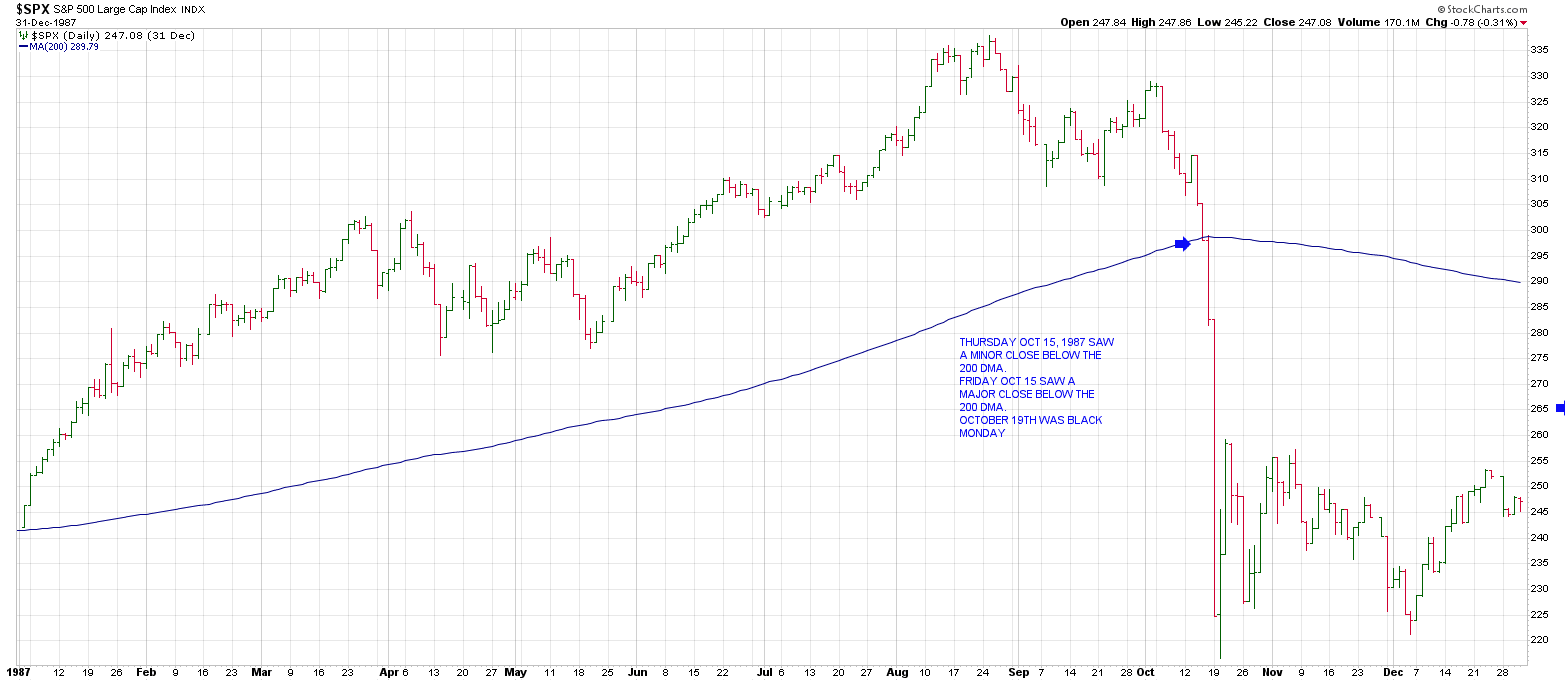Click the blue arrow marking the 200 DMA
Screen dimensions: 1565x681
point(1182,243)
